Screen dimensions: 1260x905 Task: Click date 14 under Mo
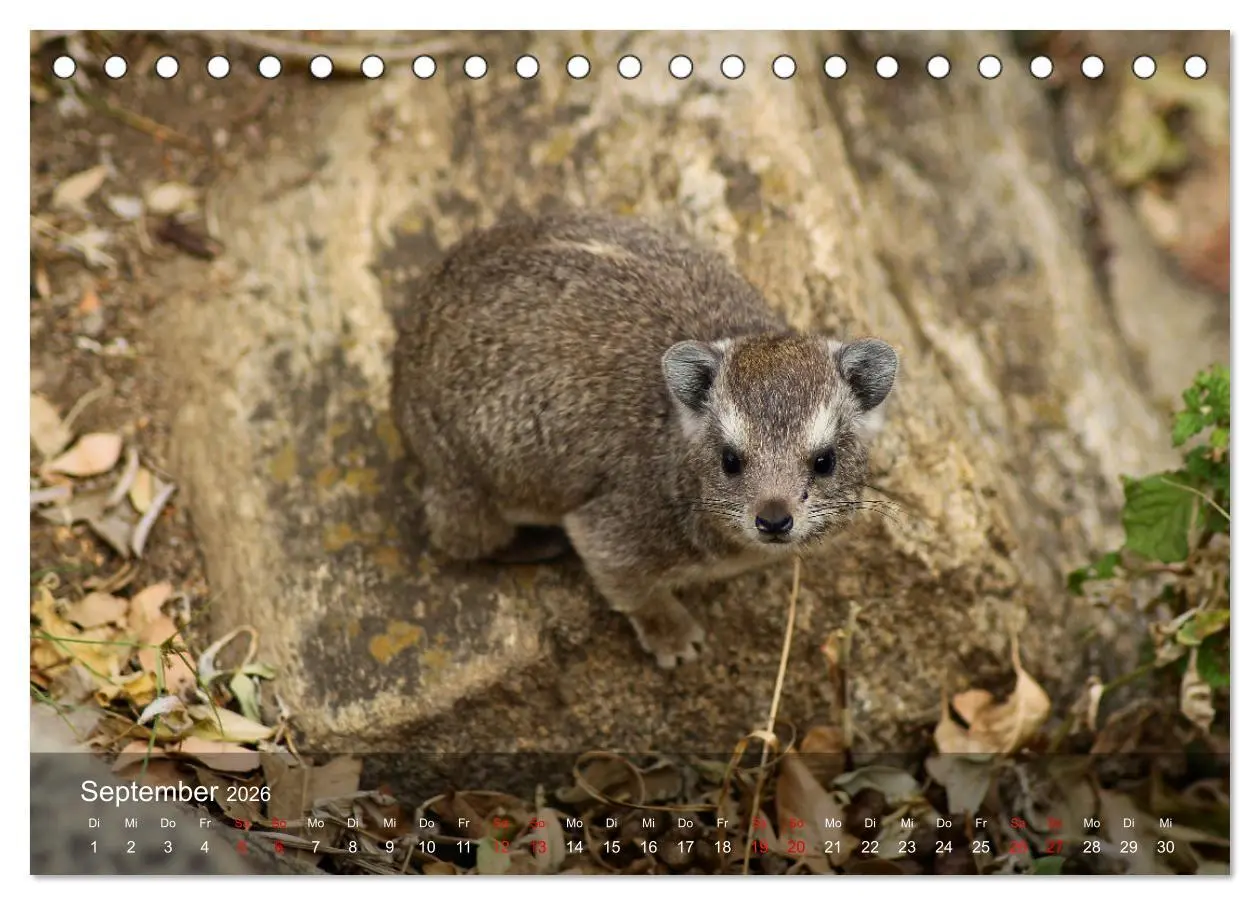575,847
